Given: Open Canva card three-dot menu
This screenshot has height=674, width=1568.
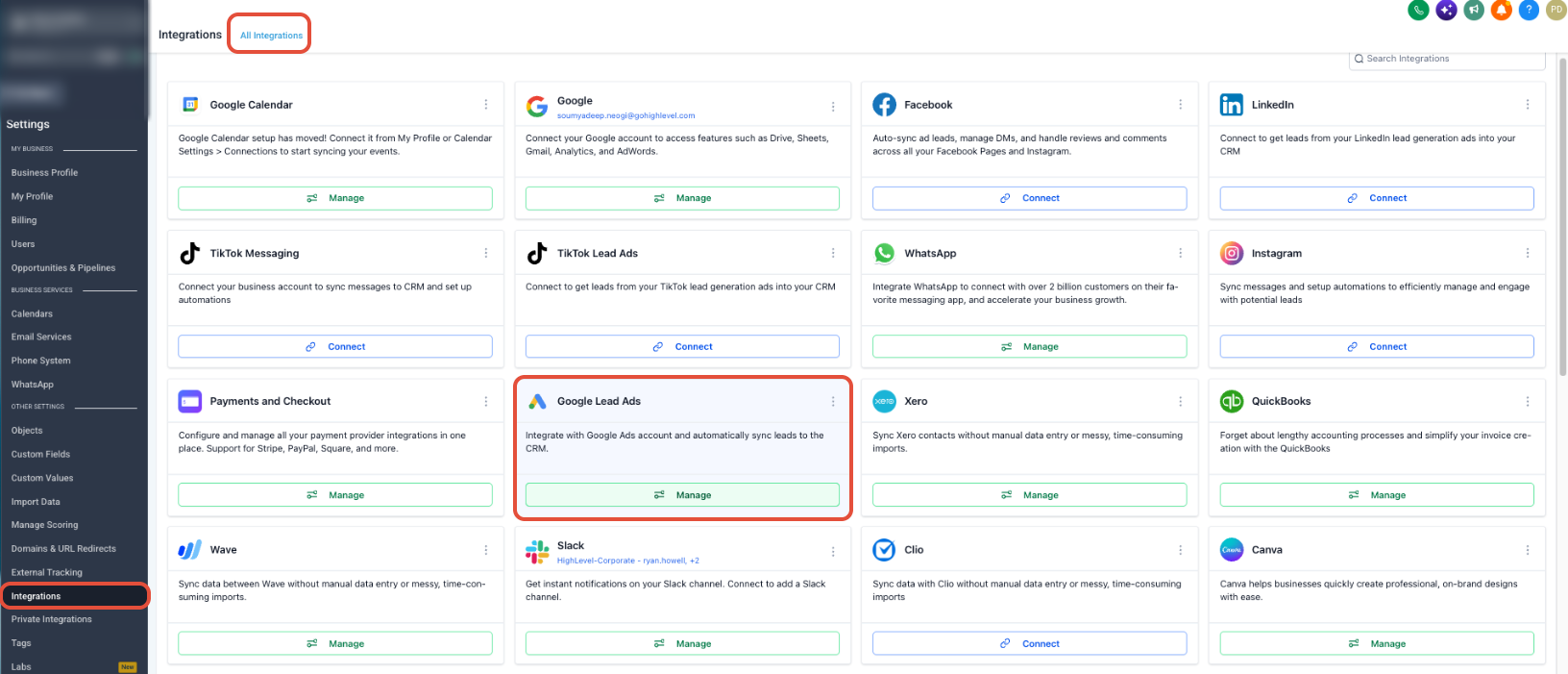Looking at the screenshot, I should [1528, 550].
